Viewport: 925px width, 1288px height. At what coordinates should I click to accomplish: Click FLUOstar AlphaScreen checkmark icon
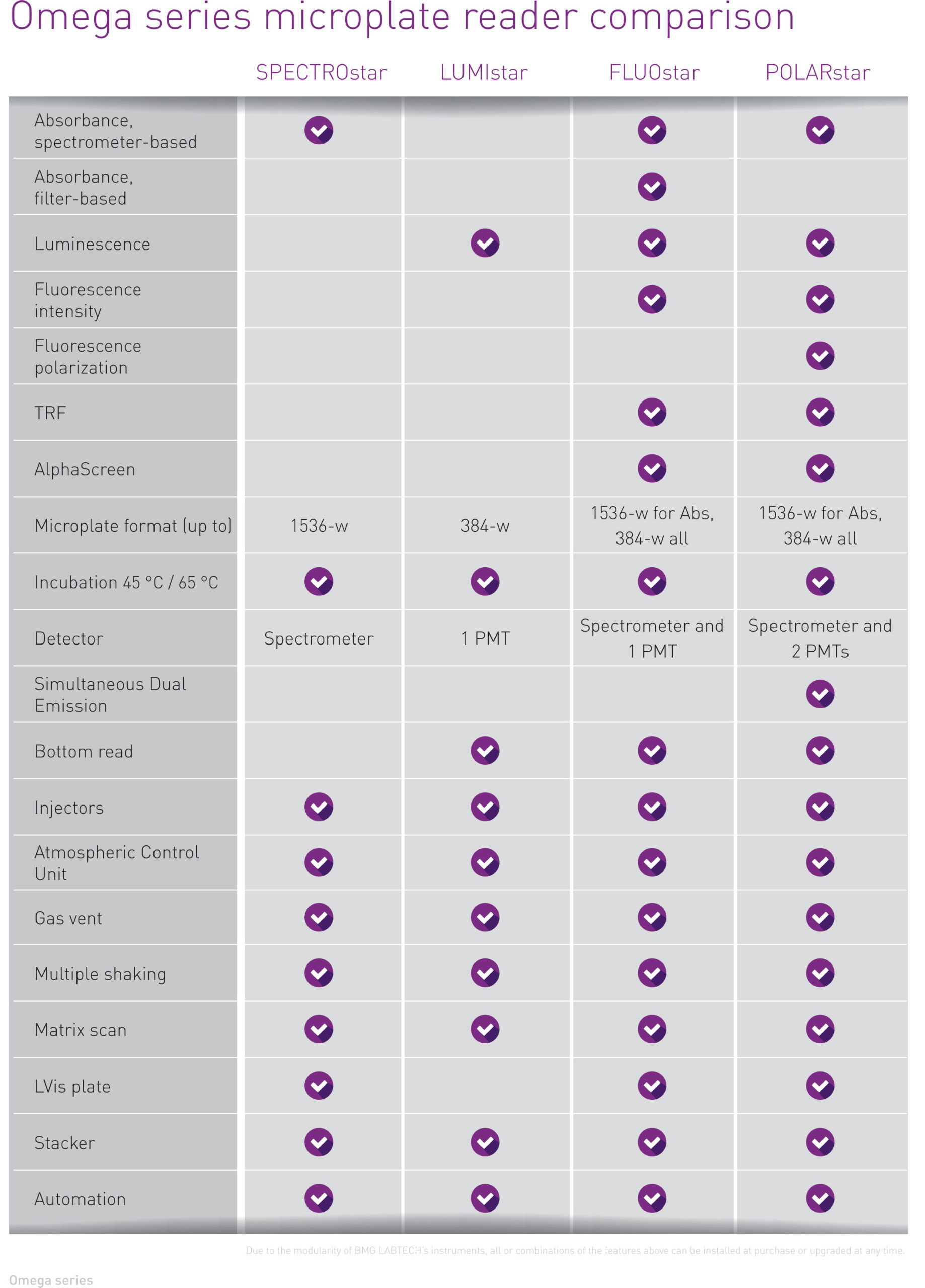pyautogui.click(x=652, y=468)
